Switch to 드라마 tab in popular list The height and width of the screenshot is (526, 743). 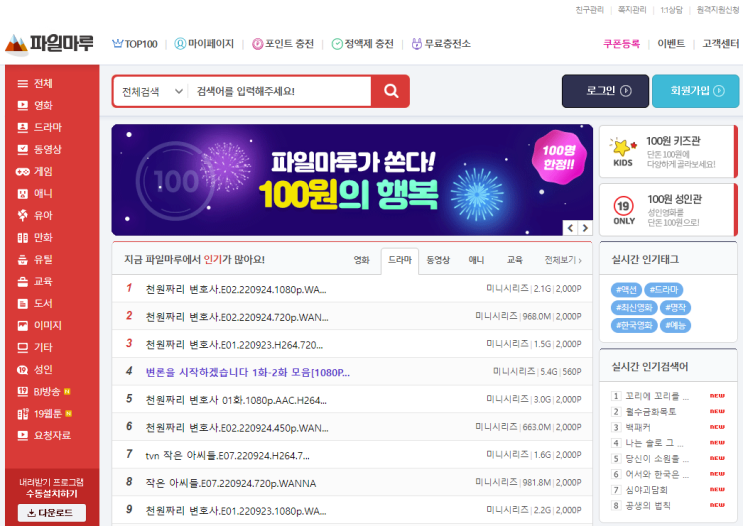pyautogui.click(x=400, y=260)
